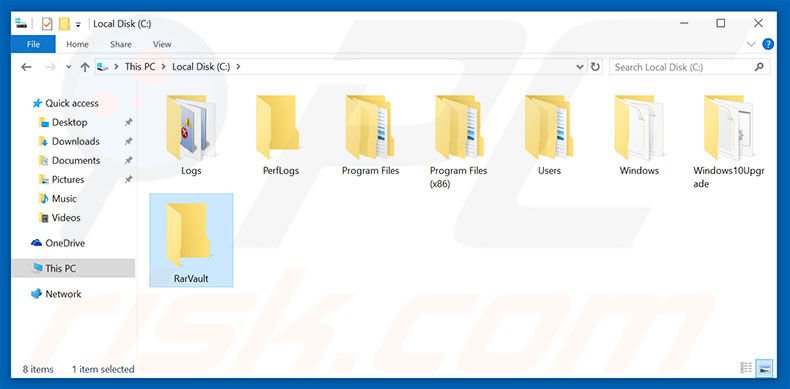Select the Network label in sidebar

63,294
